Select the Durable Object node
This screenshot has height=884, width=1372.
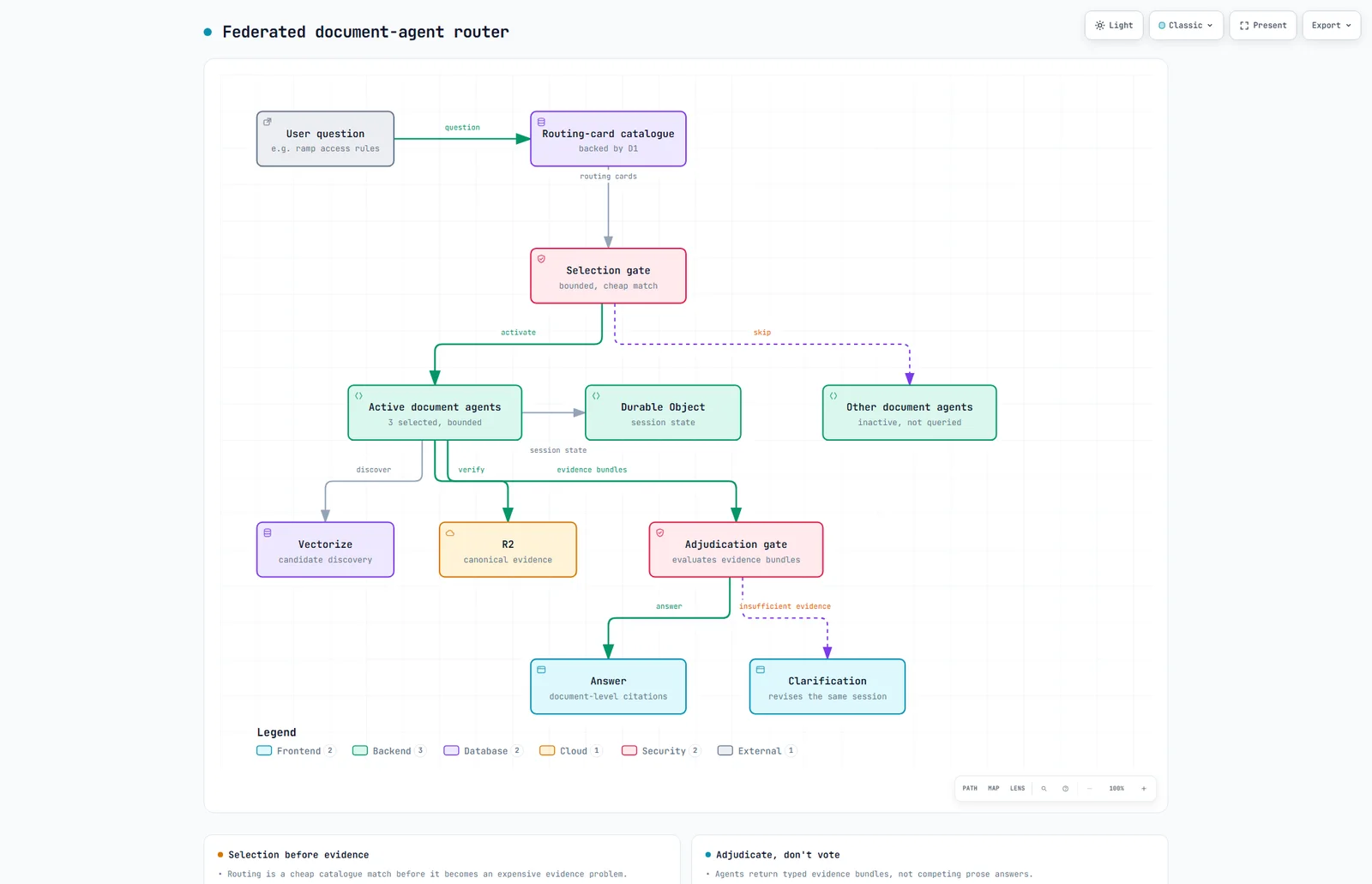[x=663, y=412]
